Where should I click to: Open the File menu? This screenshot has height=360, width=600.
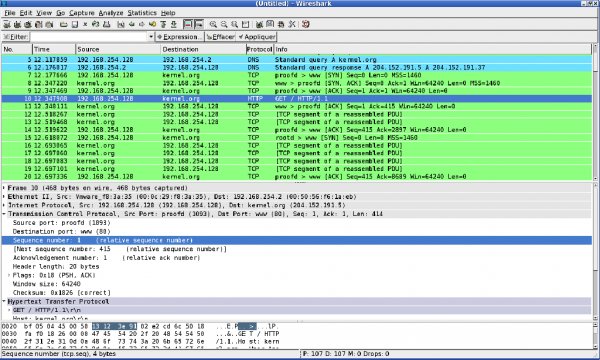(x=10, y=13)
